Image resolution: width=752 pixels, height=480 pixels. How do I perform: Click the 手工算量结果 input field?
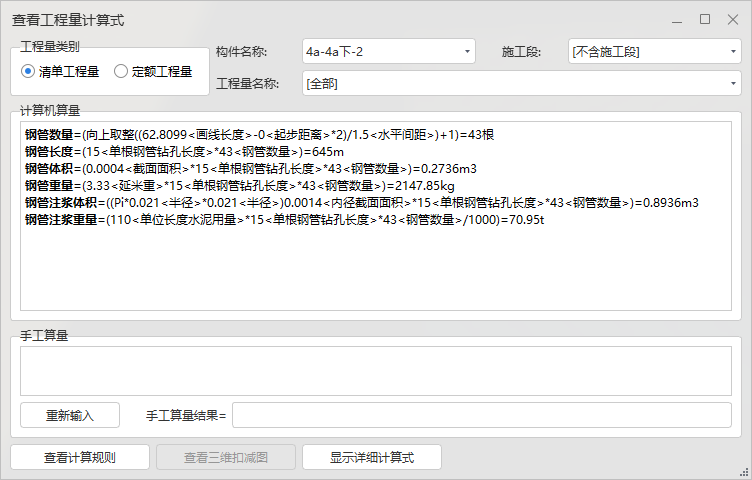click(482, 415)
